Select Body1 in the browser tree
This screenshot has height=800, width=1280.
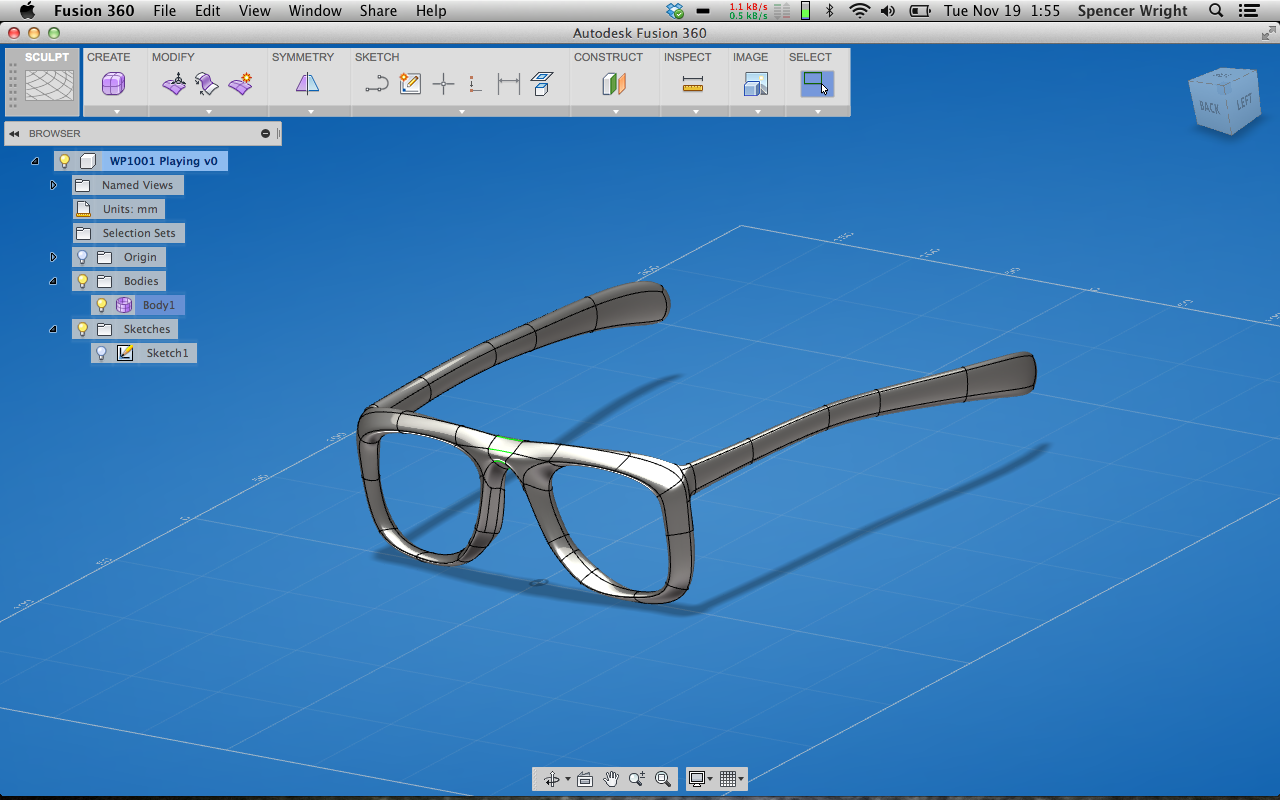pyautogui.click(x=158, y=305)
